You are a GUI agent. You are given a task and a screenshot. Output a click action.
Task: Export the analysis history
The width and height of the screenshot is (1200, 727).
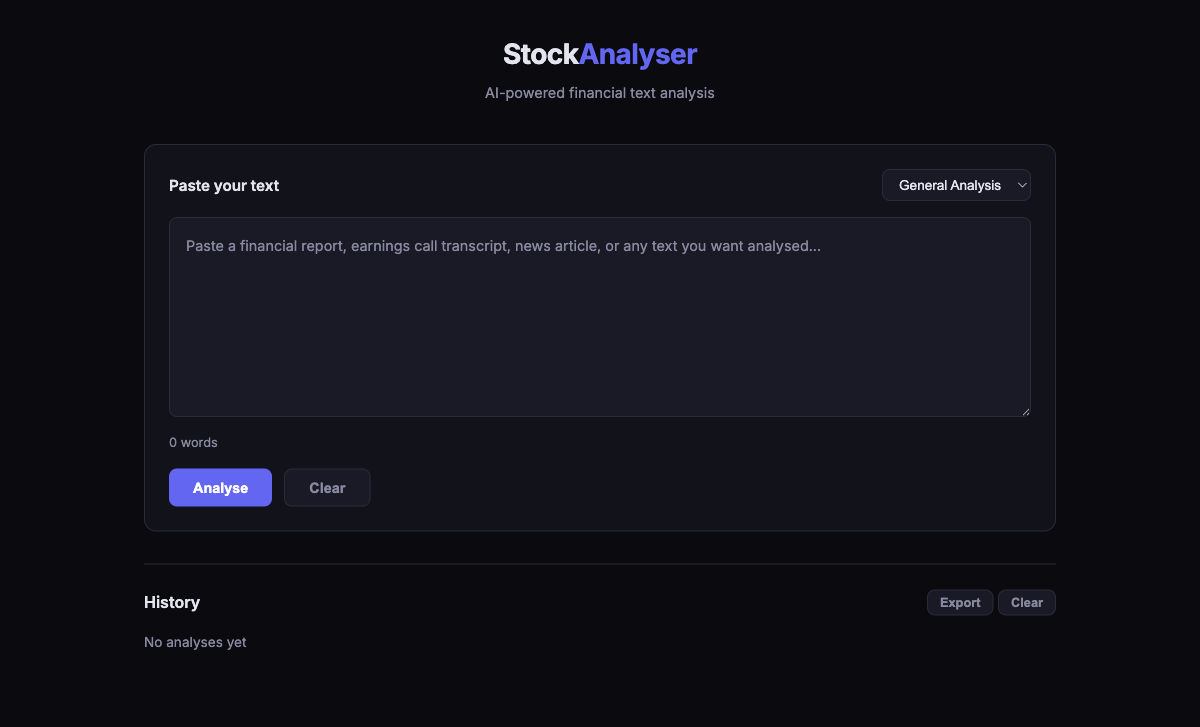tap(959, 602)
